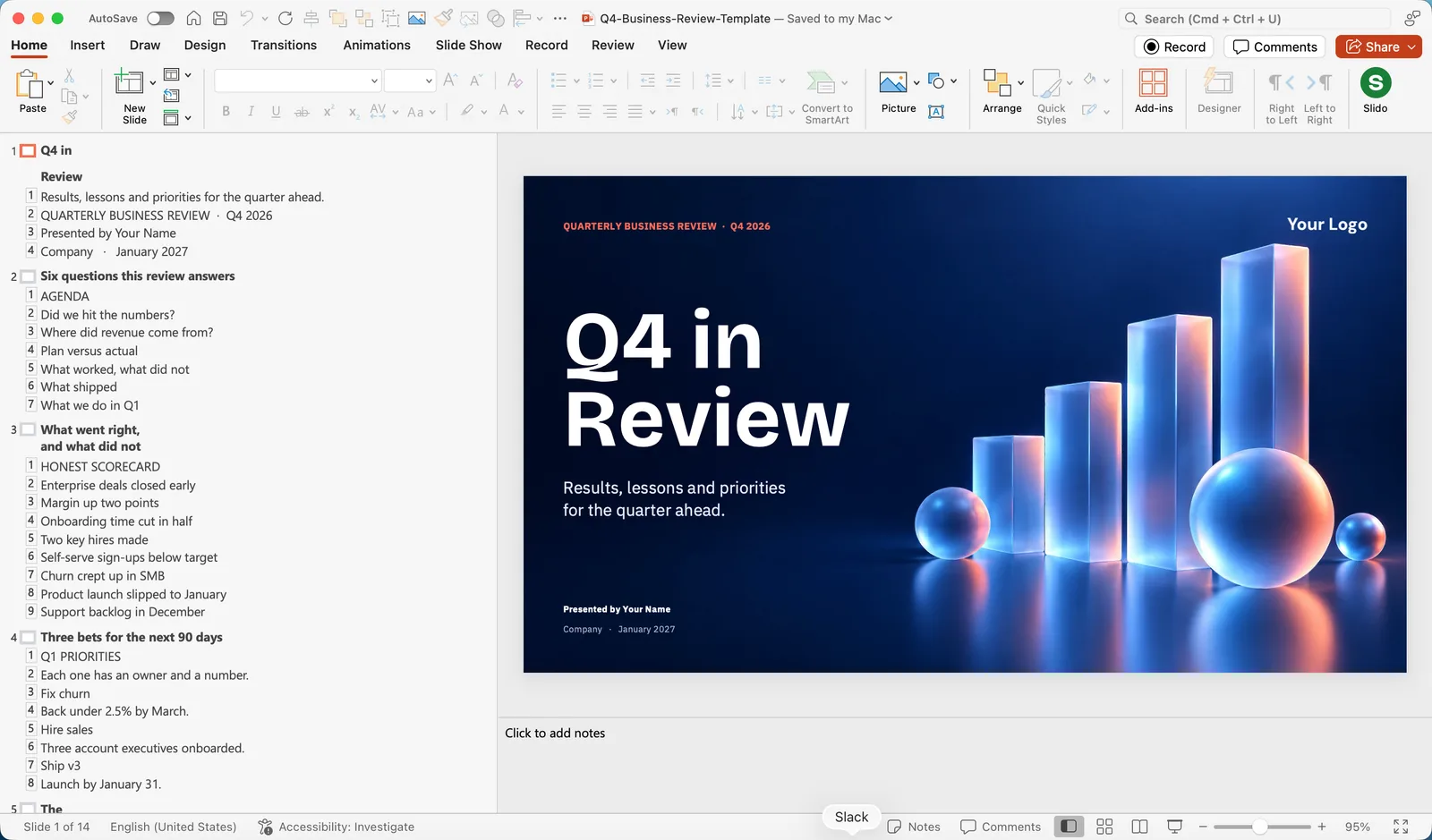
Task: Click the green Slido icon
Action: (x=1376, y=83)
